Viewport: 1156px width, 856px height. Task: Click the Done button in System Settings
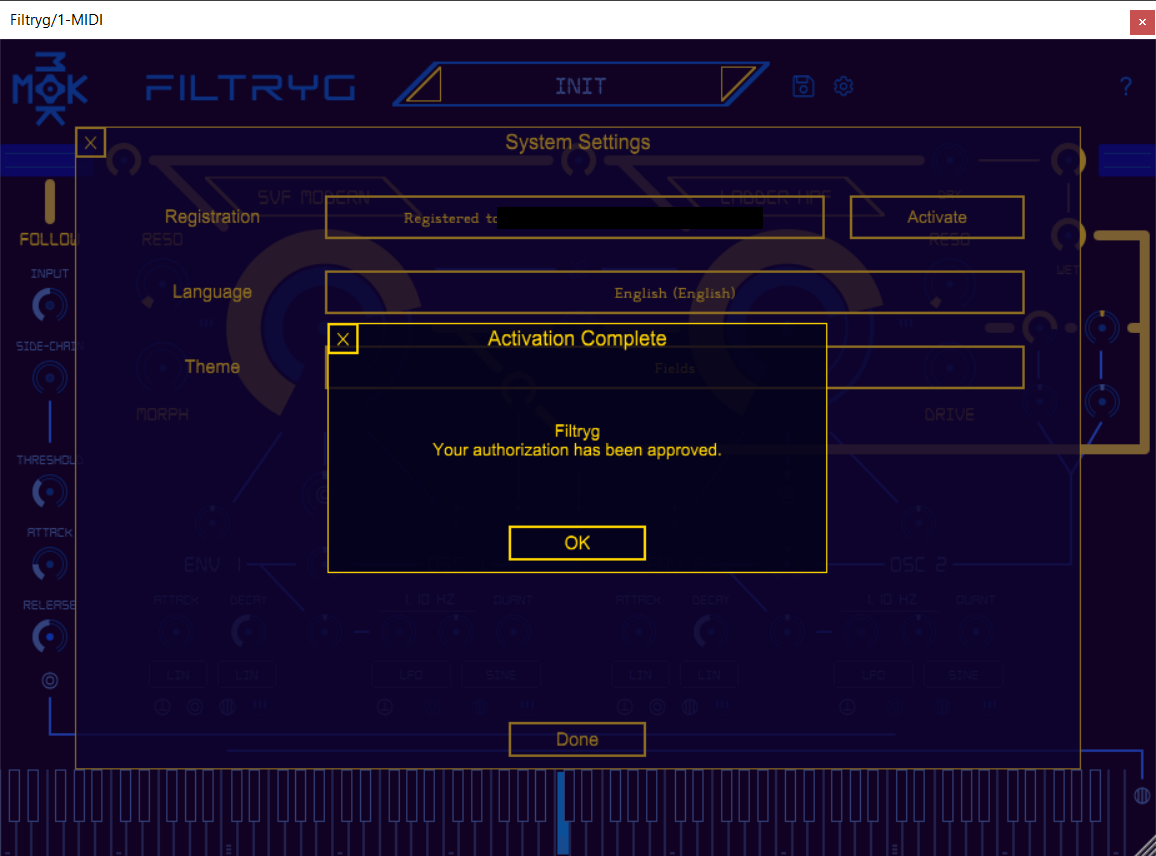pos(577,739)
